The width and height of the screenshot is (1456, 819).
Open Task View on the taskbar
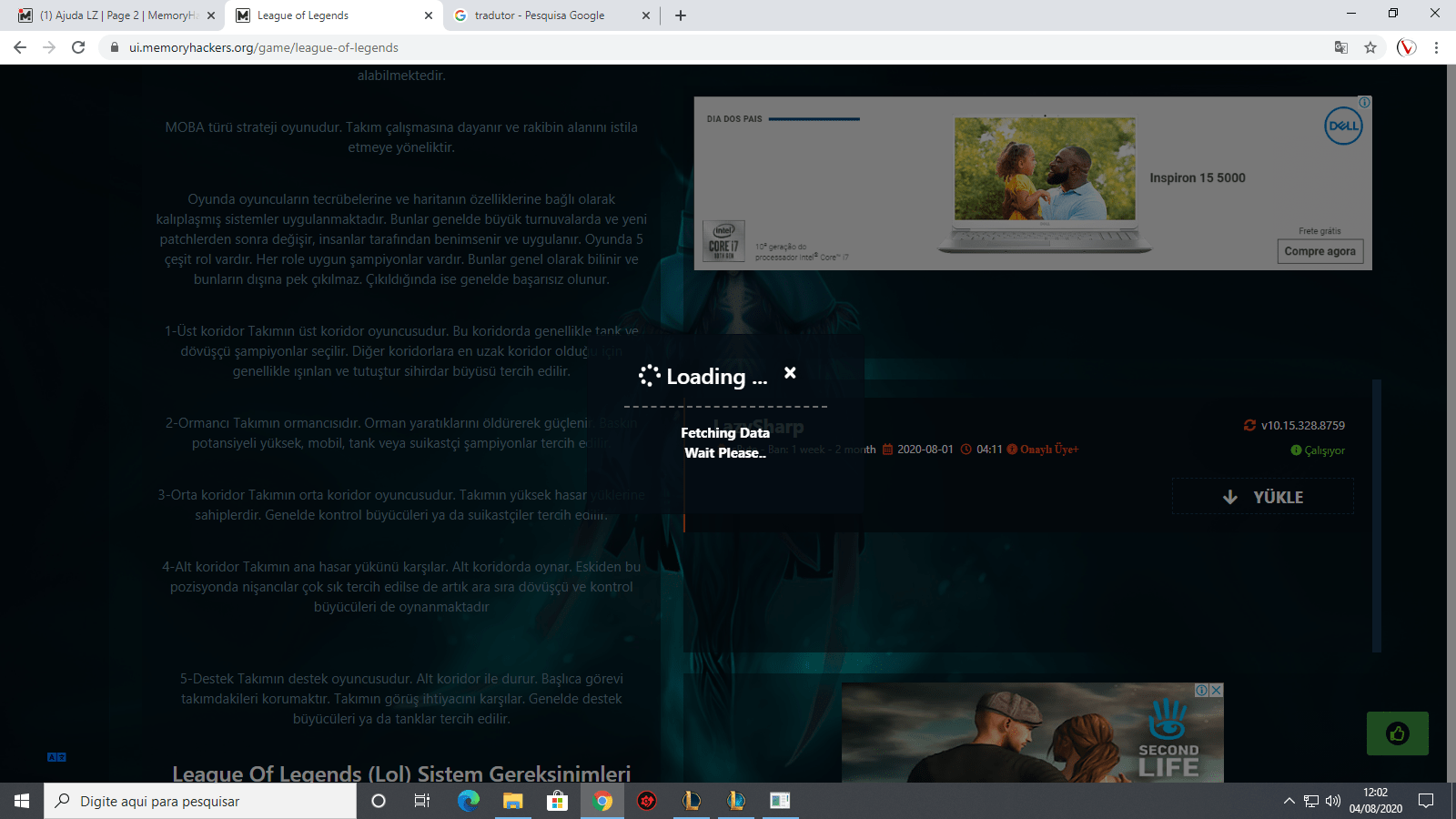[422, 801]
